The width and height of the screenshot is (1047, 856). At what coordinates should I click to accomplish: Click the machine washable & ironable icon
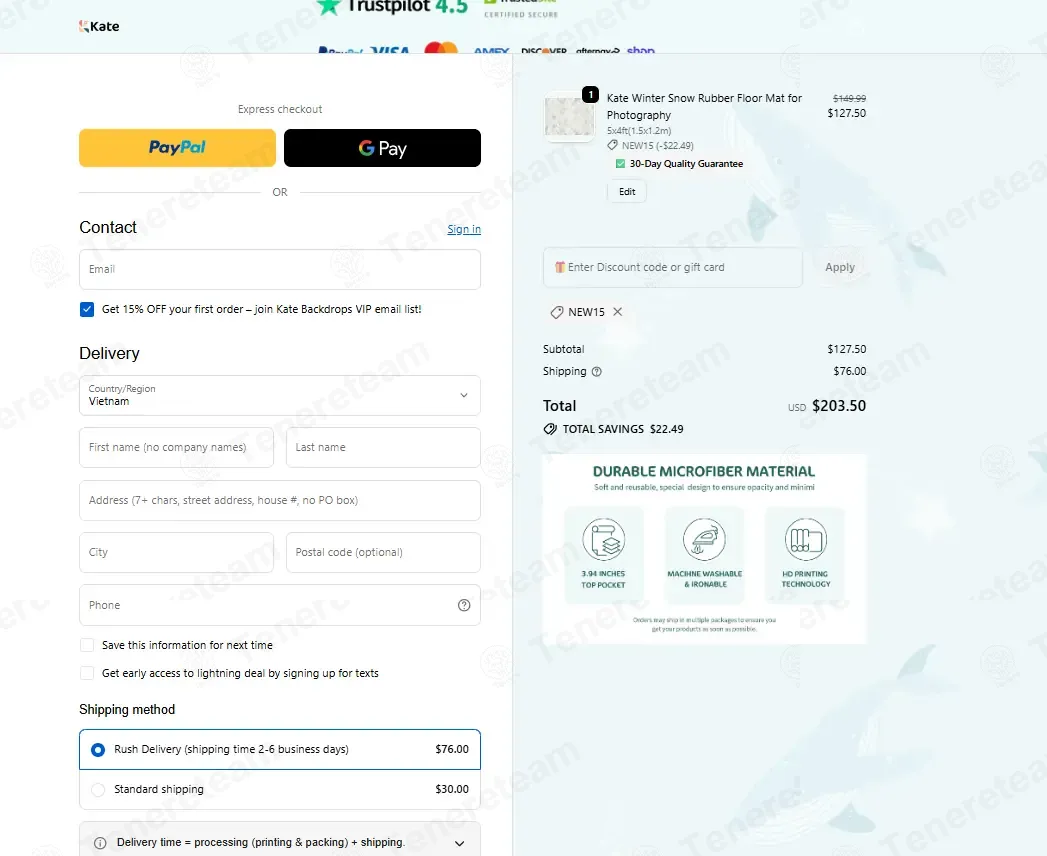click(704, 539)
